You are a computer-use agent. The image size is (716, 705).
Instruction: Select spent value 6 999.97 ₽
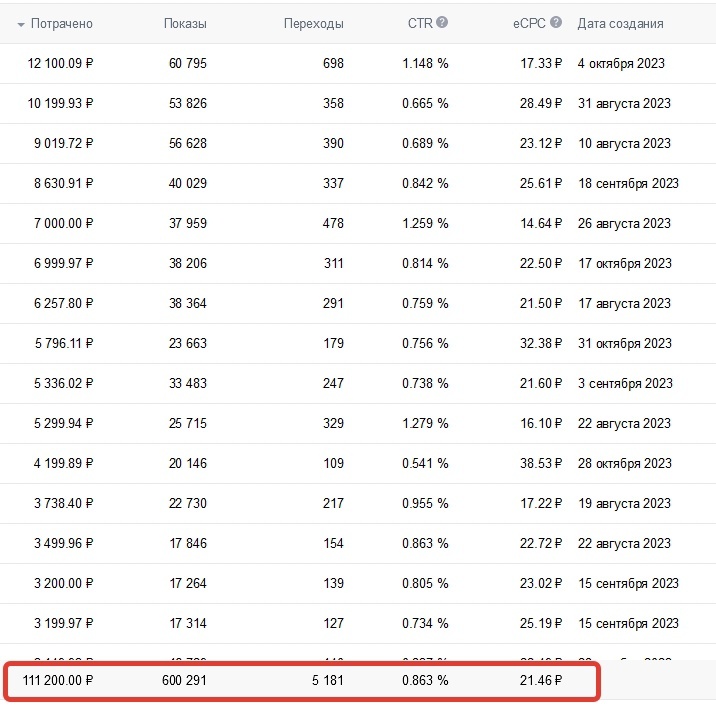(x=63, y=263)
